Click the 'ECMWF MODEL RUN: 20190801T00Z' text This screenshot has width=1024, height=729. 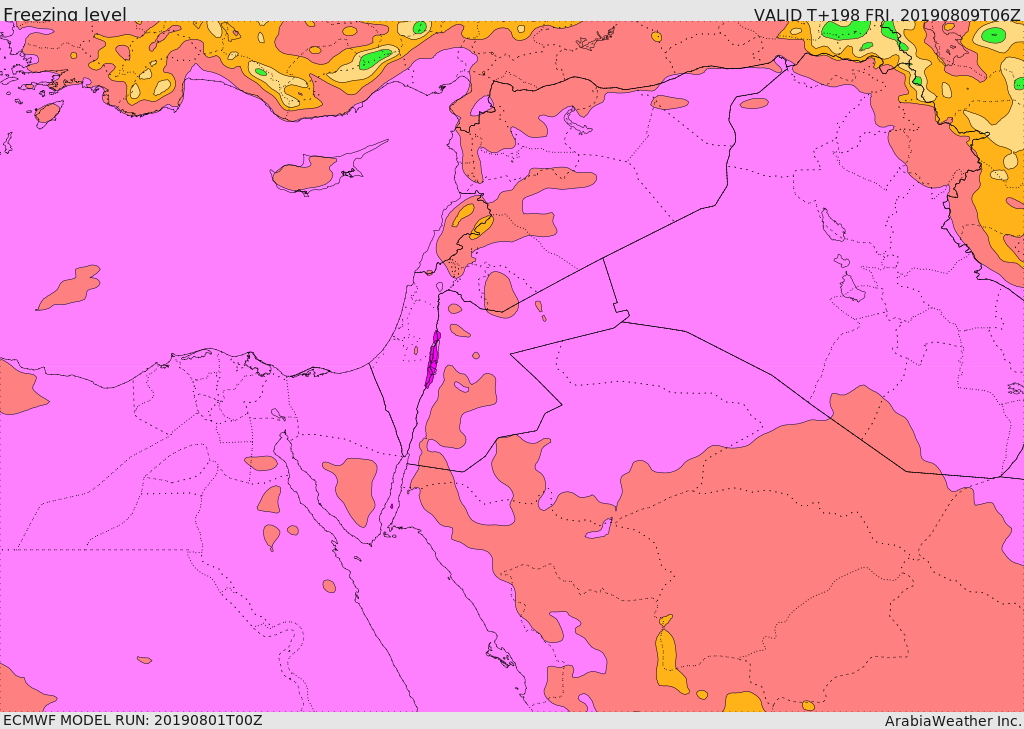tap(133, 720)
